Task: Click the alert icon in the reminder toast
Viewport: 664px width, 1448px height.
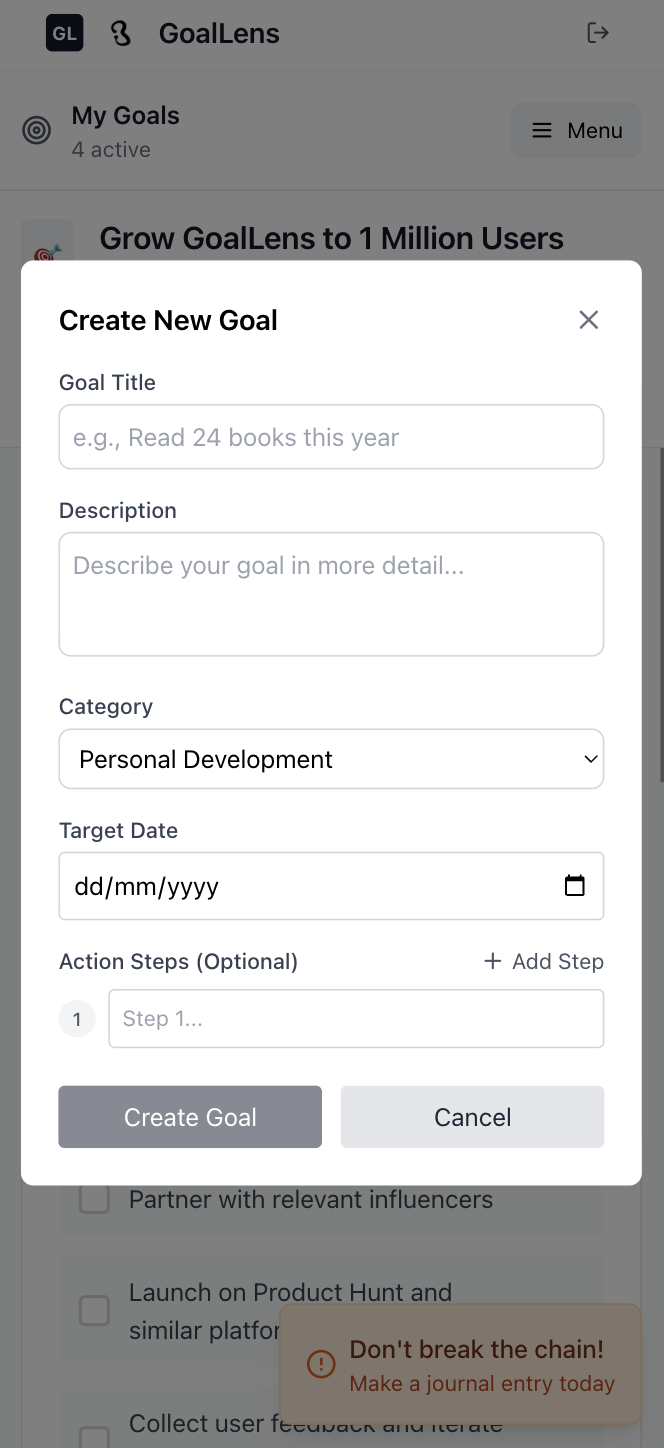Action: [x=320, y=1364]
